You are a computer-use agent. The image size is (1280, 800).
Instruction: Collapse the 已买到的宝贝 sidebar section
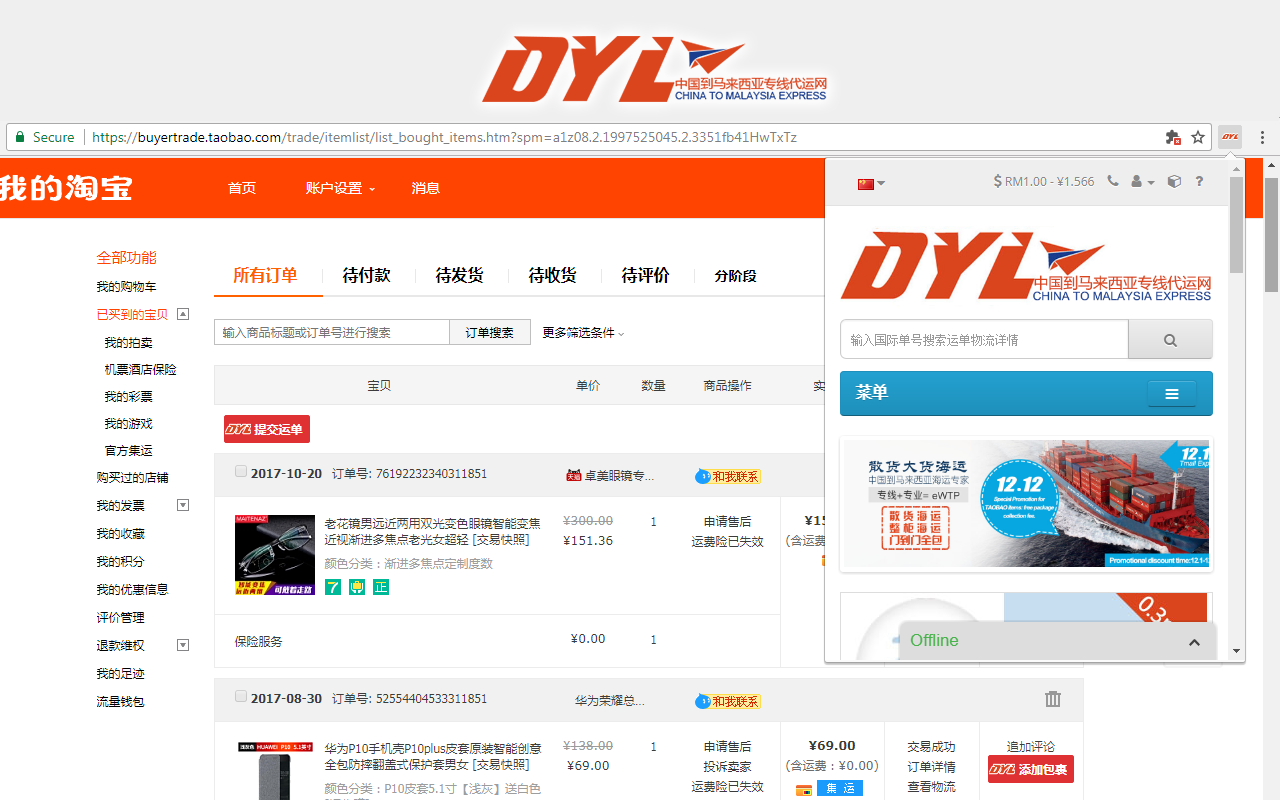tap(183, 314)
